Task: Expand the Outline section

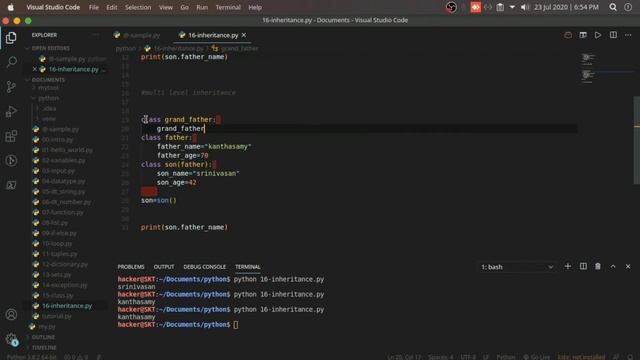Action: tap(43, 337)
